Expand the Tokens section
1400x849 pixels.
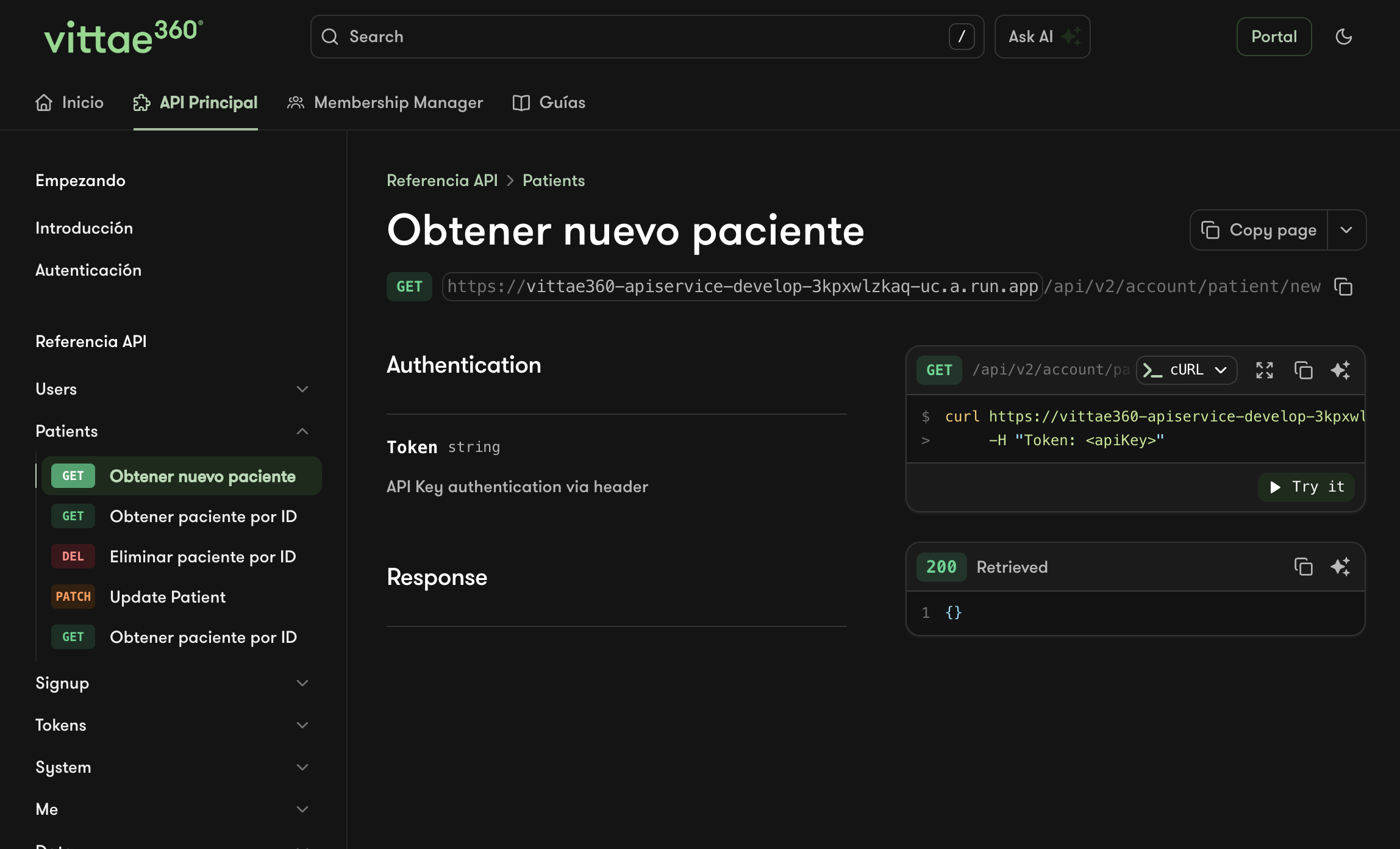(173, 725)
